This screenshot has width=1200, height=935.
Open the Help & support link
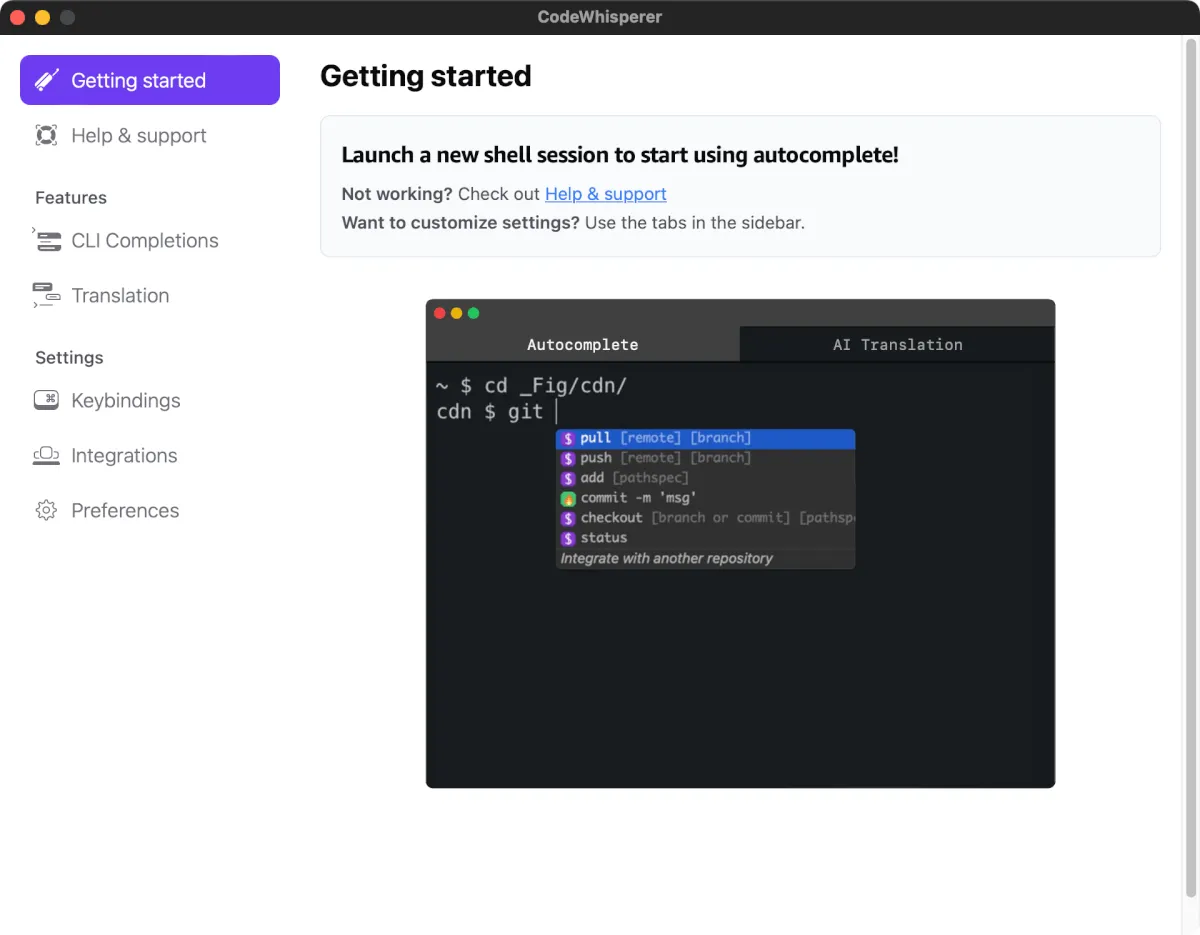(605, 194)
